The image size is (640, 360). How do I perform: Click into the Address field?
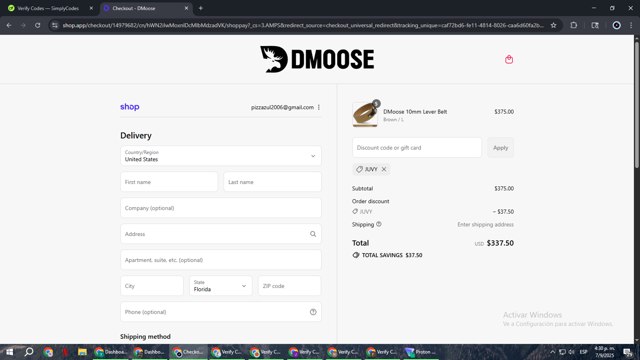[221, 234]
